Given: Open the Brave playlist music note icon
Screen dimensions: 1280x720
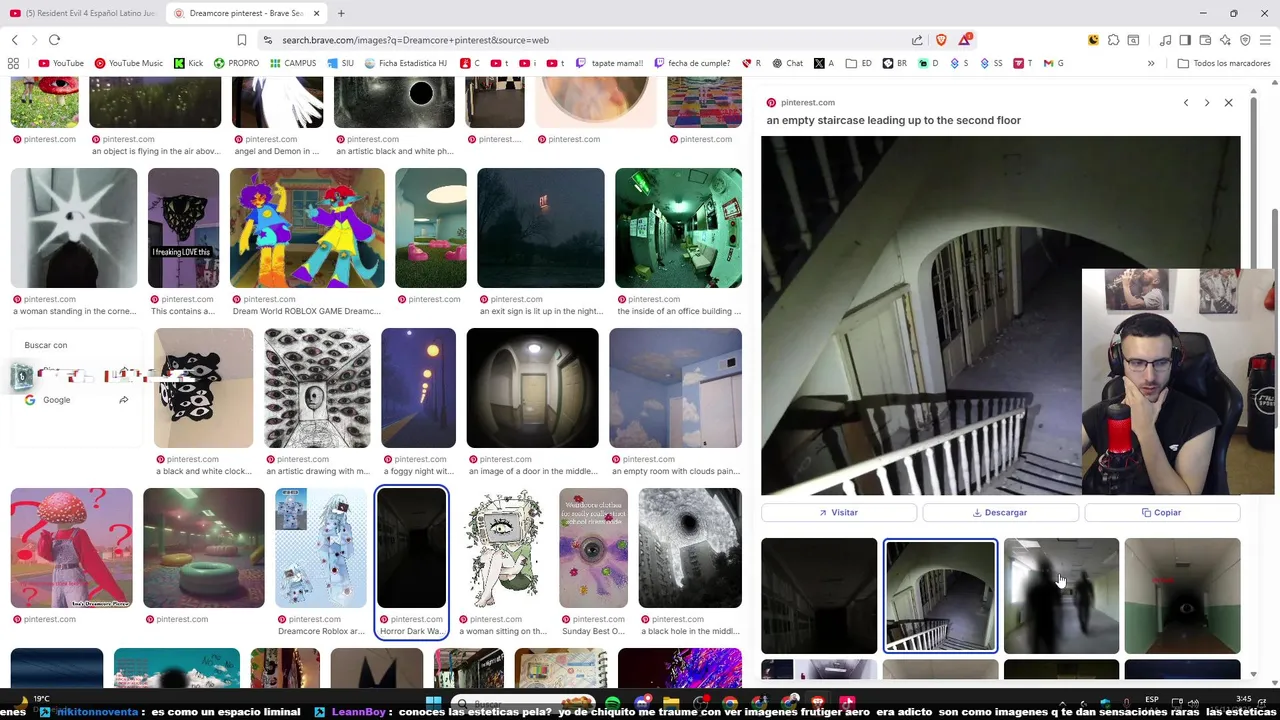Looking at the screenshot, I should pos(1165,40).
